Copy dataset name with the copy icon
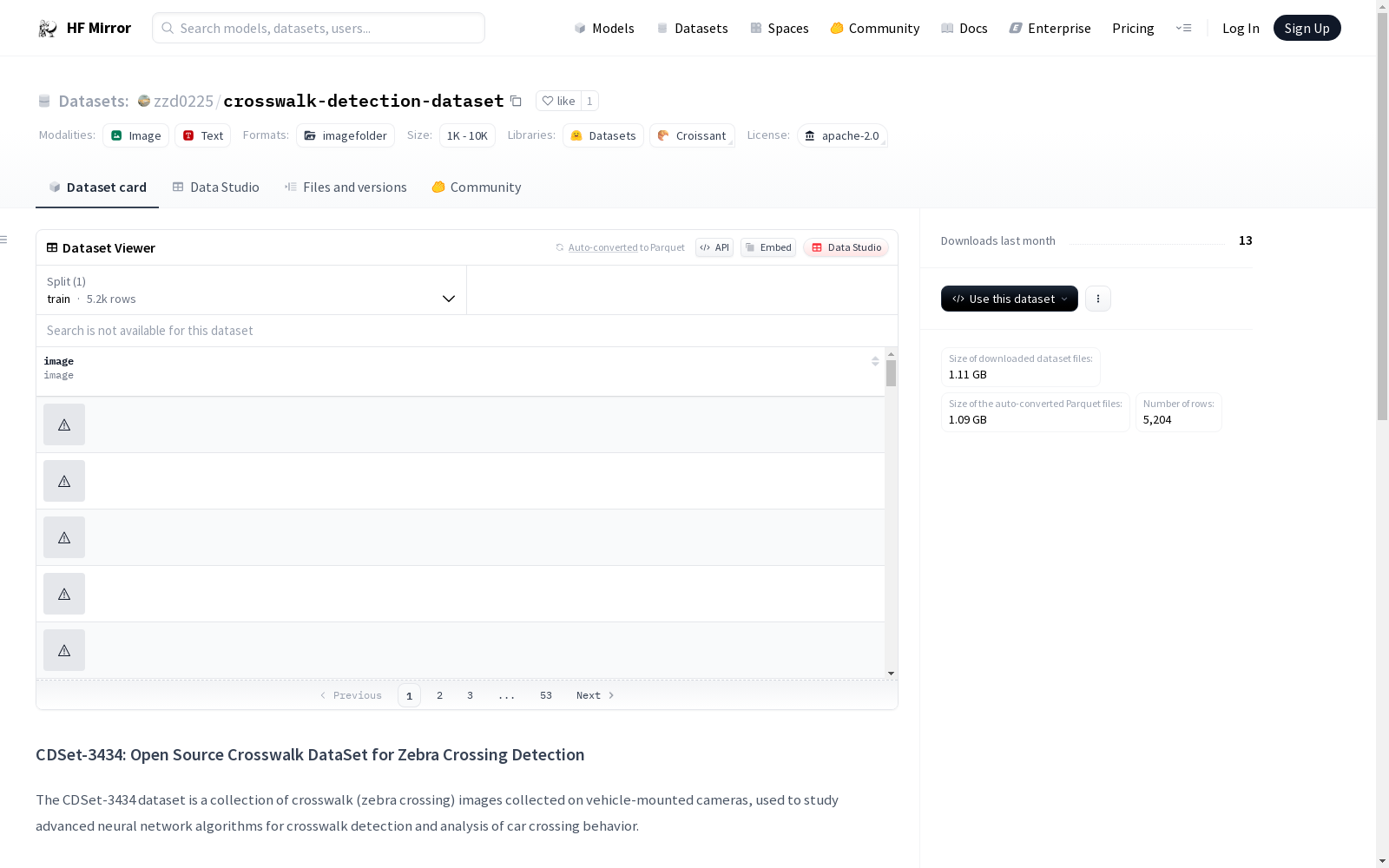This screenshot has height=868, width=1389. pyautogui.click(x=516, y=101)
